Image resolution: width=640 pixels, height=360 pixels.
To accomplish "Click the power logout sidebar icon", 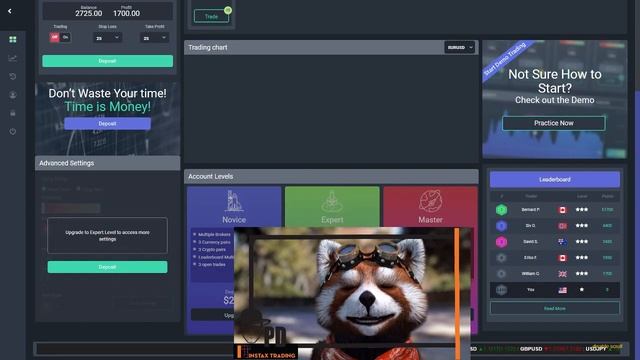I will tap(13, 131).
